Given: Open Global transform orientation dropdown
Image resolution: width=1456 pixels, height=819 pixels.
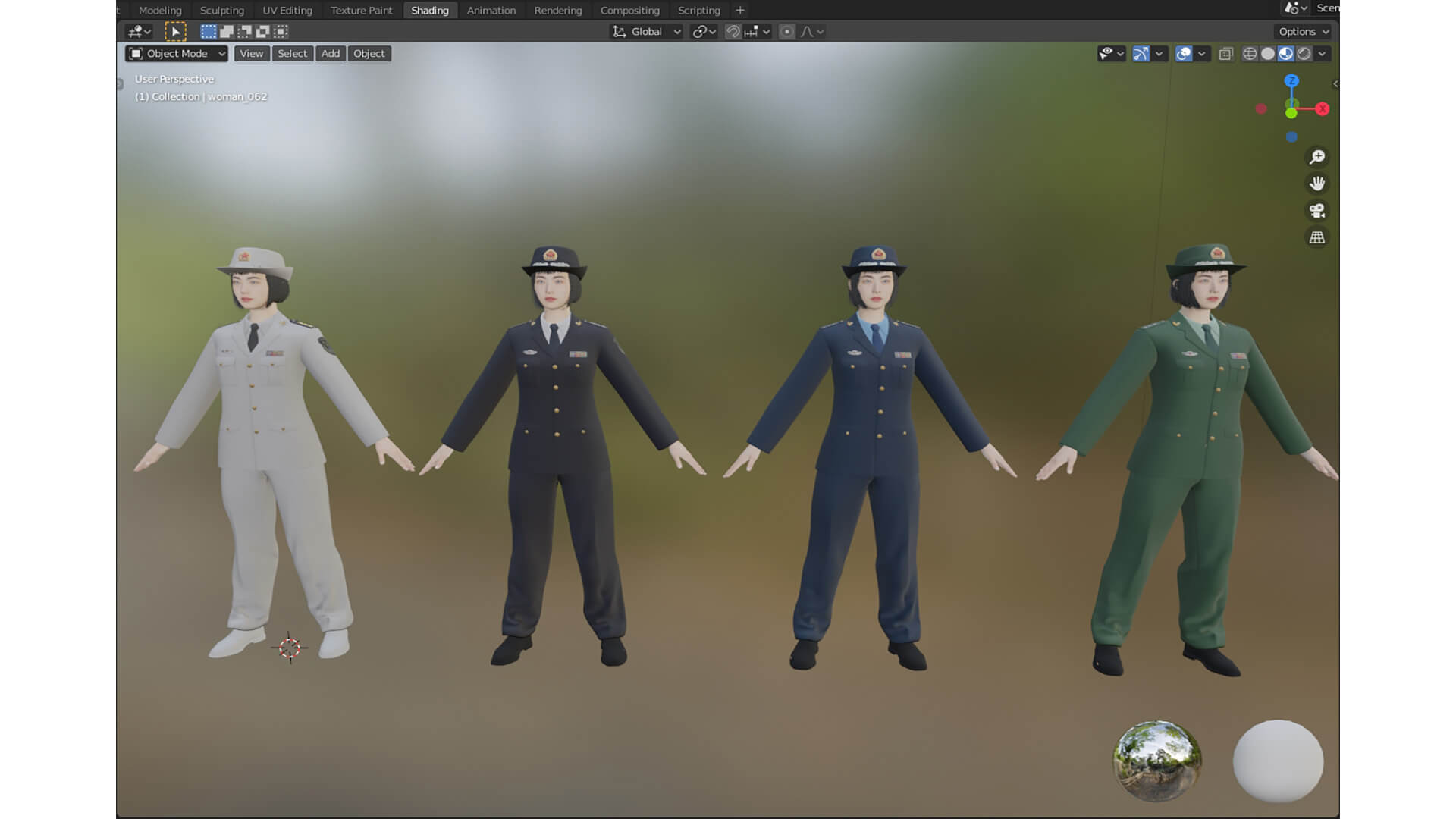Looking at the screenshot, I should click(647, 32).
